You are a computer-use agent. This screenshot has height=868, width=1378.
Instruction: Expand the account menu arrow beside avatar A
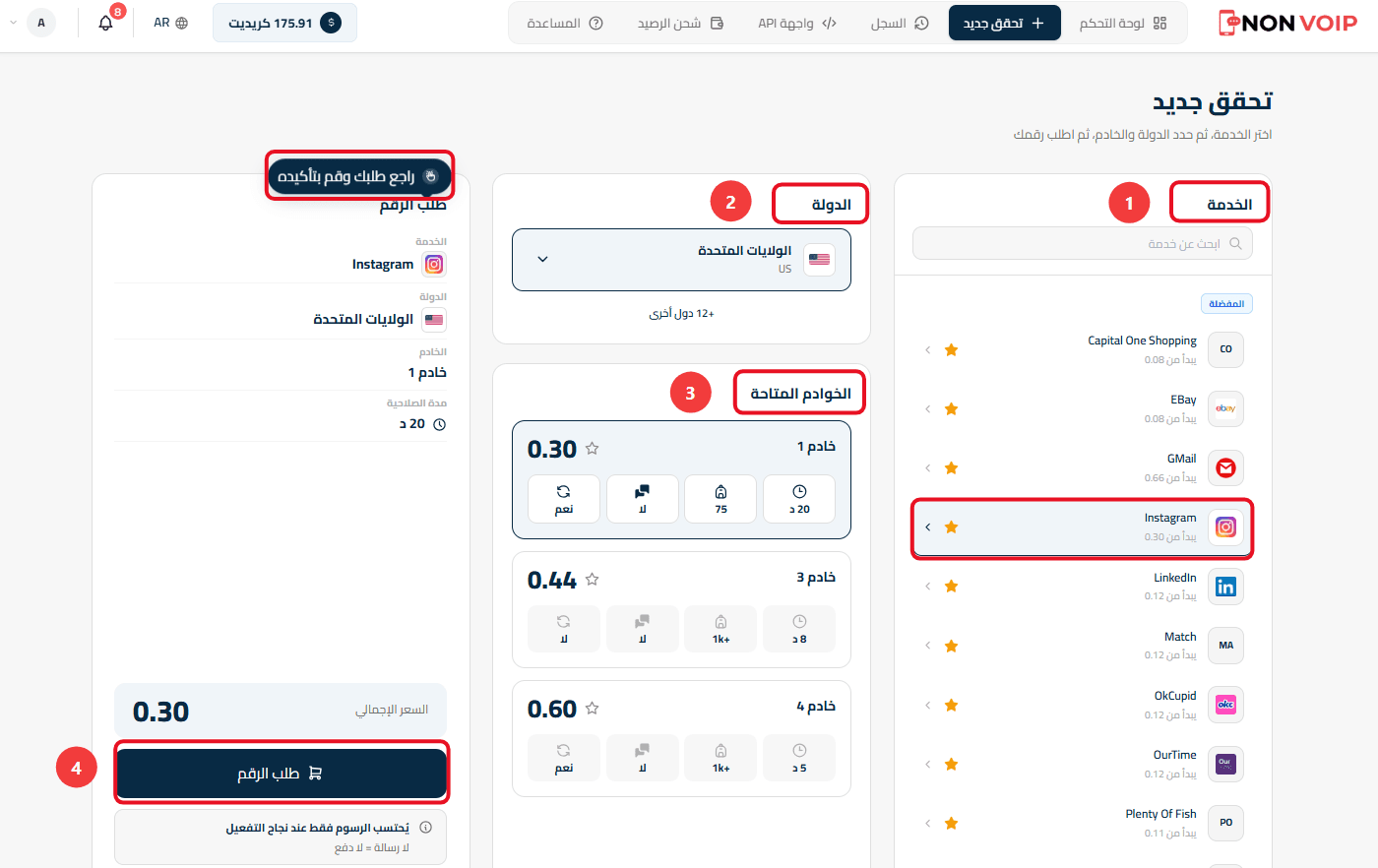click(13, 23)
